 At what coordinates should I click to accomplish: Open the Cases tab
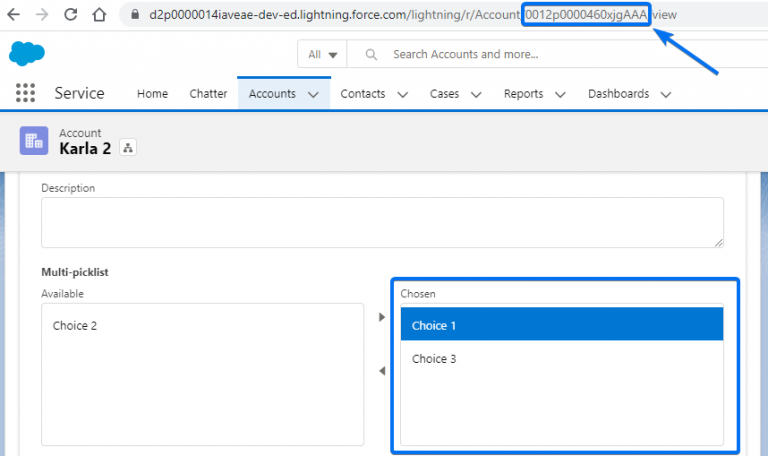coord(444,94)
